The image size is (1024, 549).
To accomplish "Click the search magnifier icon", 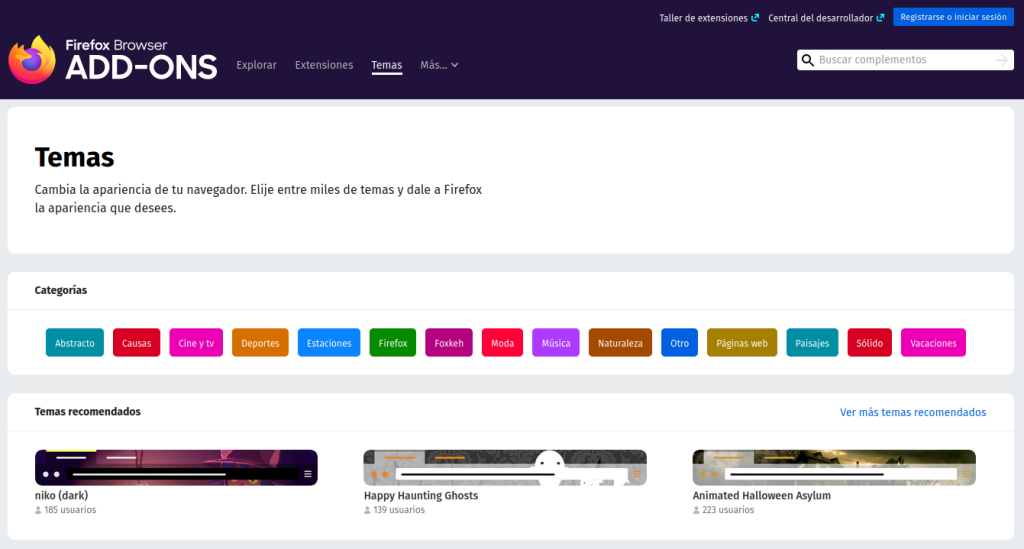I will tap(808, 60).
